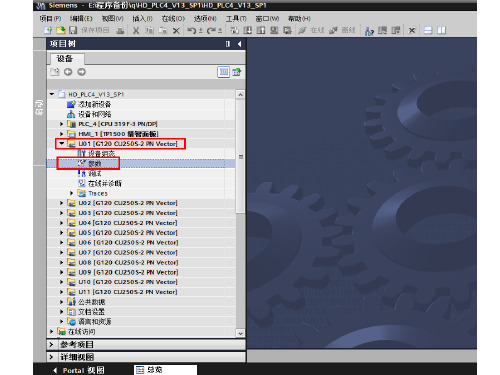Collapse HD_PLC4_V13_SP1 project node

[x=52, y=94]
